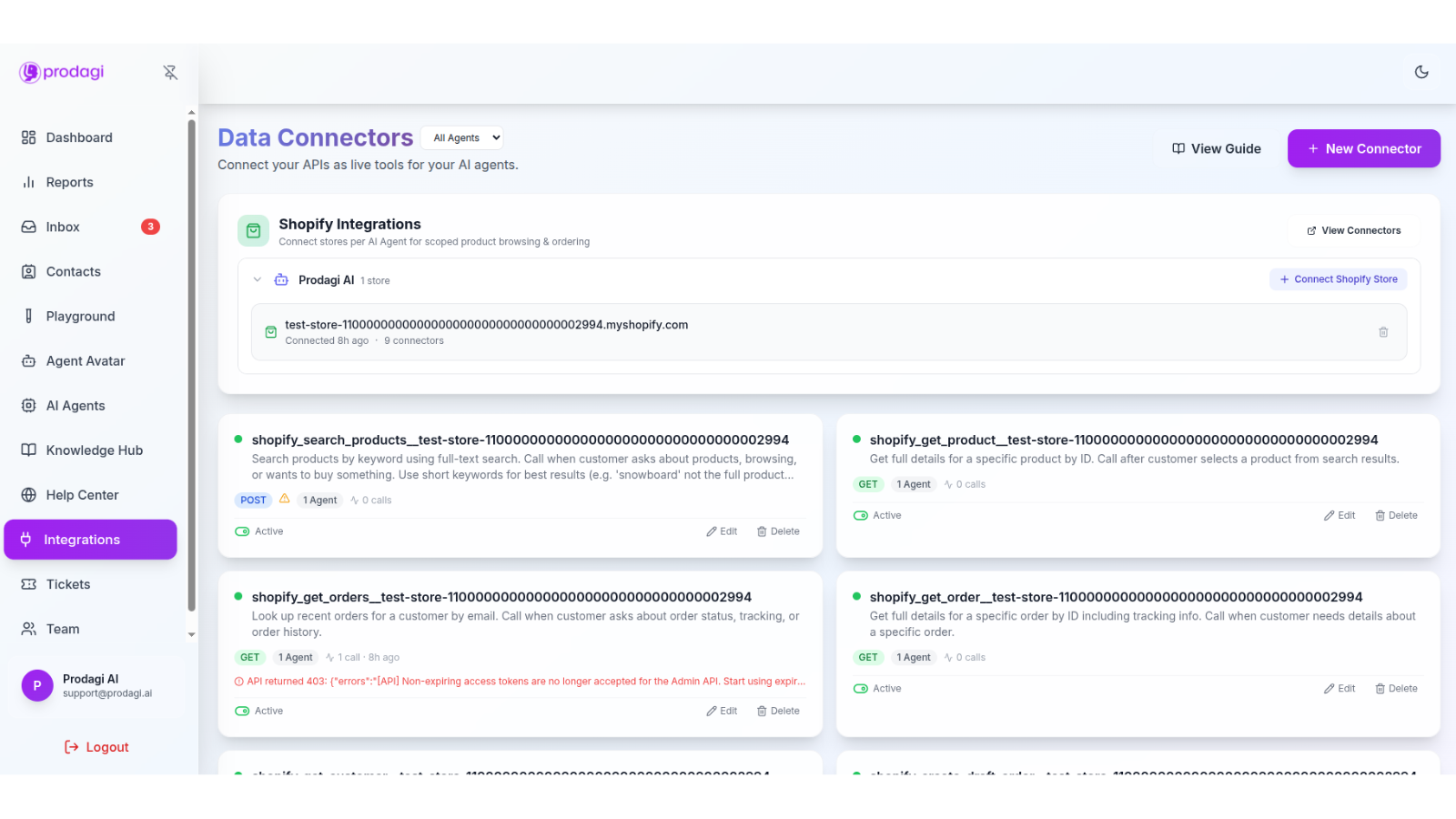Navigate to Contacts
This screenshot has height=819, width=1456.
[x=91, y=271]
